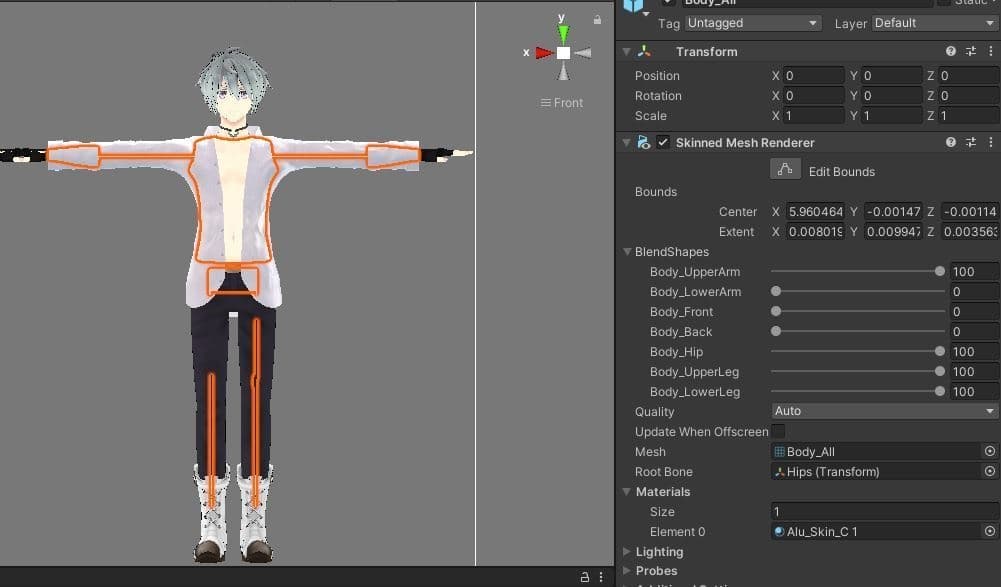
Task: Open the Tag dropdown showing Untagged
Action: tap(753, 23)
